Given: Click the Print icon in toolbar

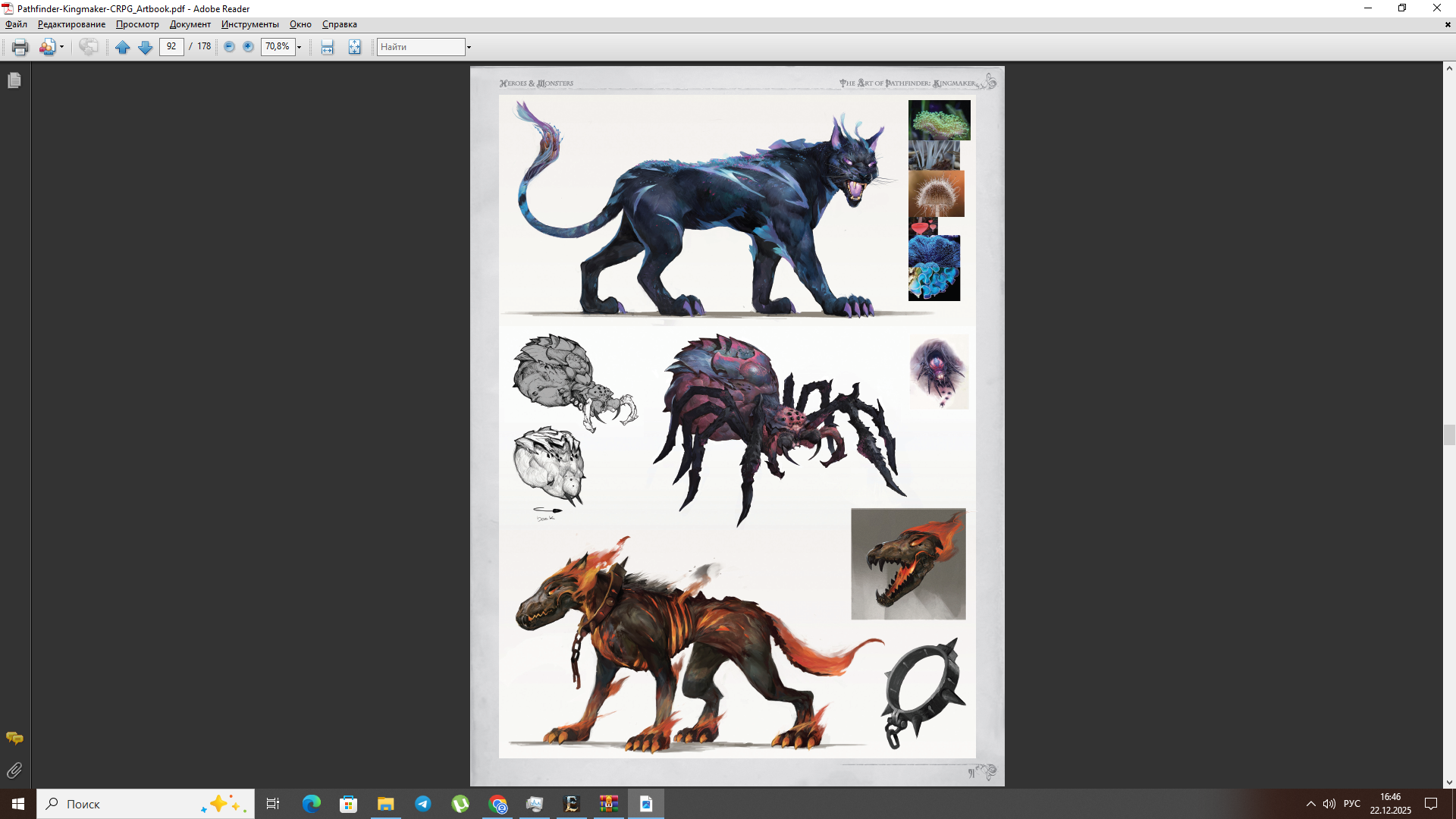Looking at the screenshot, I should [20, 47].
